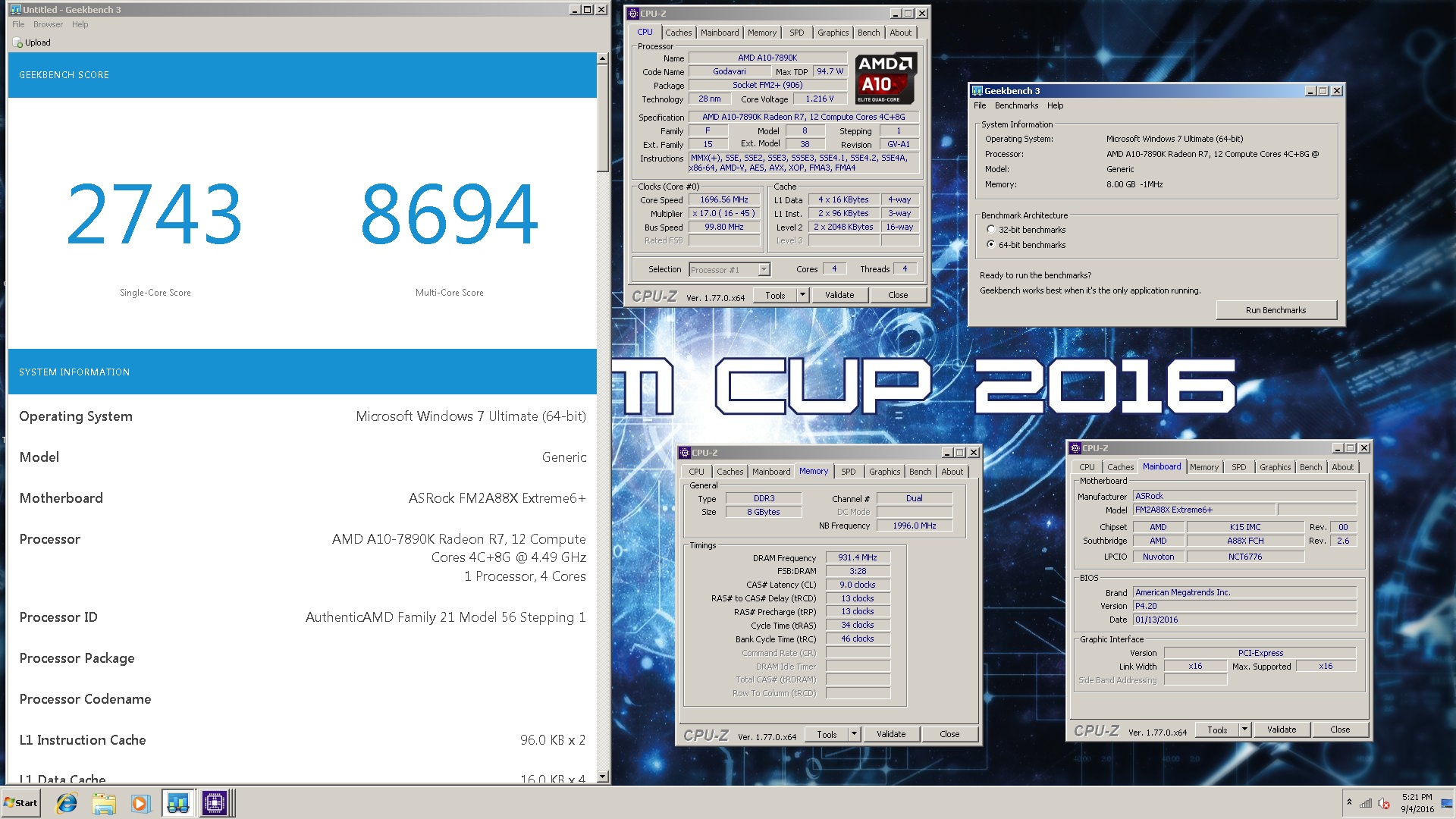Open the Browser menu in Geekbench results window

pyautogui.click(x=48, y=24)
